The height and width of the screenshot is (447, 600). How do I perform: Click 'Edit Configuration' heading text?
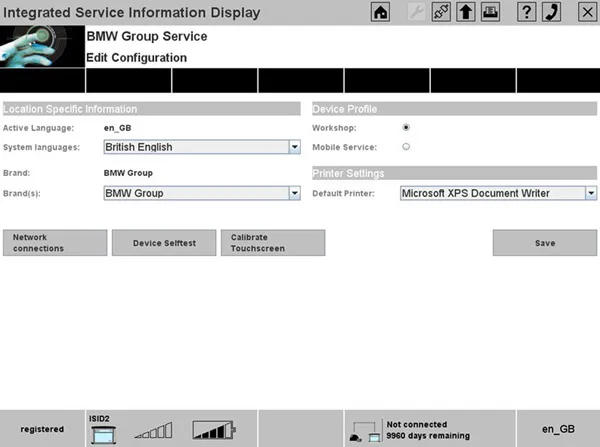click(137, 58)
